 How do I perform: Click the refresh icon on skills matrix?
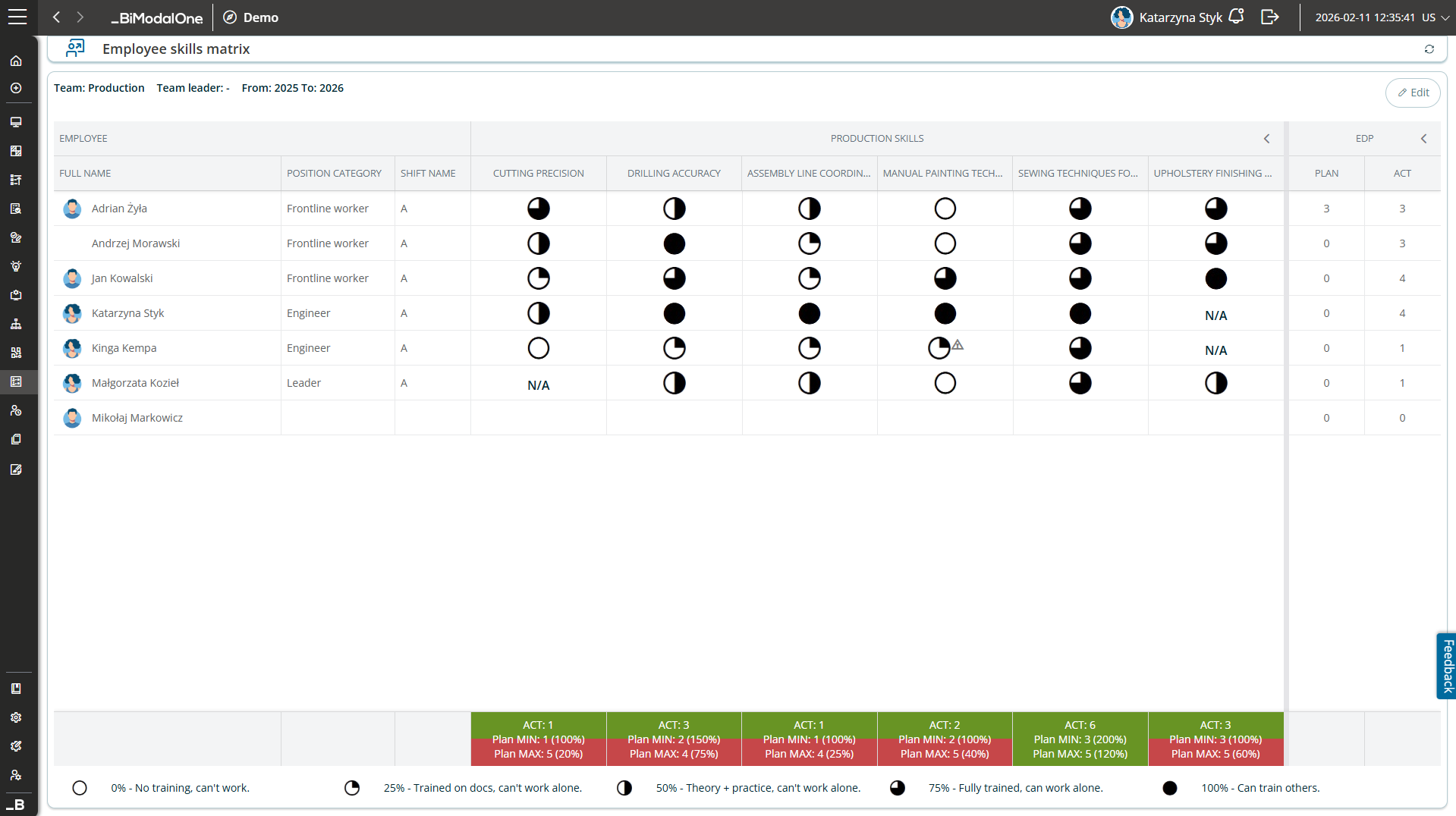pos(1429,49)
